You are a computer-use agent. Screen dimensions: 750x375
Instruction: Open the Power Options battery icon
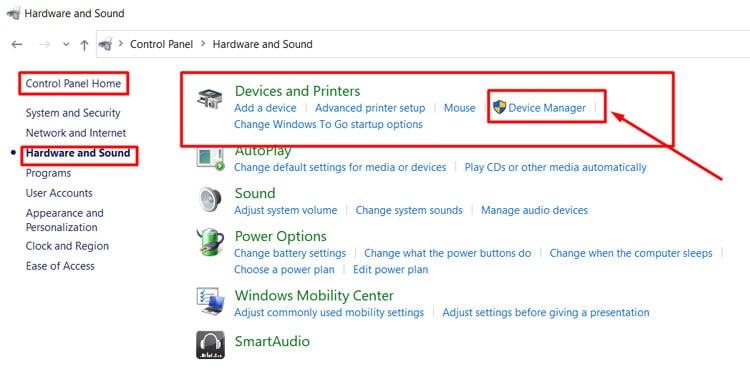click(210, 243)
